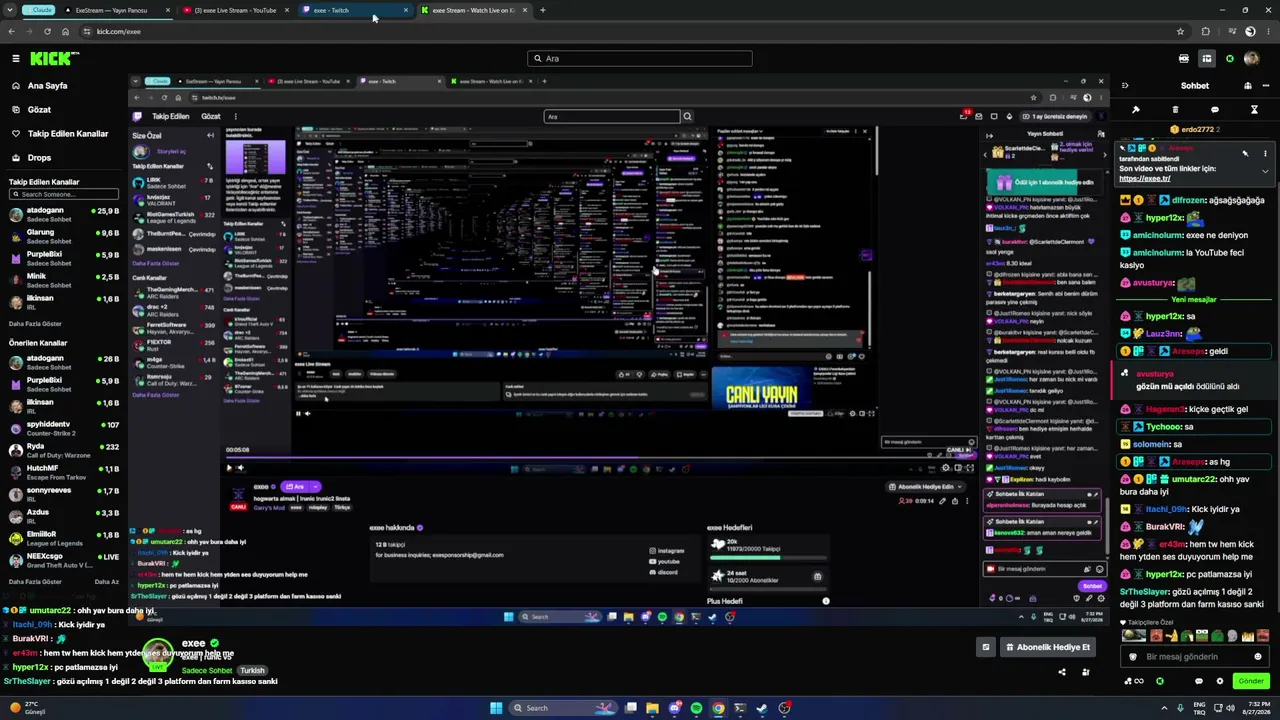
Task: Collapse the pinned message with chevron
Action: (x=1265, y=171)
